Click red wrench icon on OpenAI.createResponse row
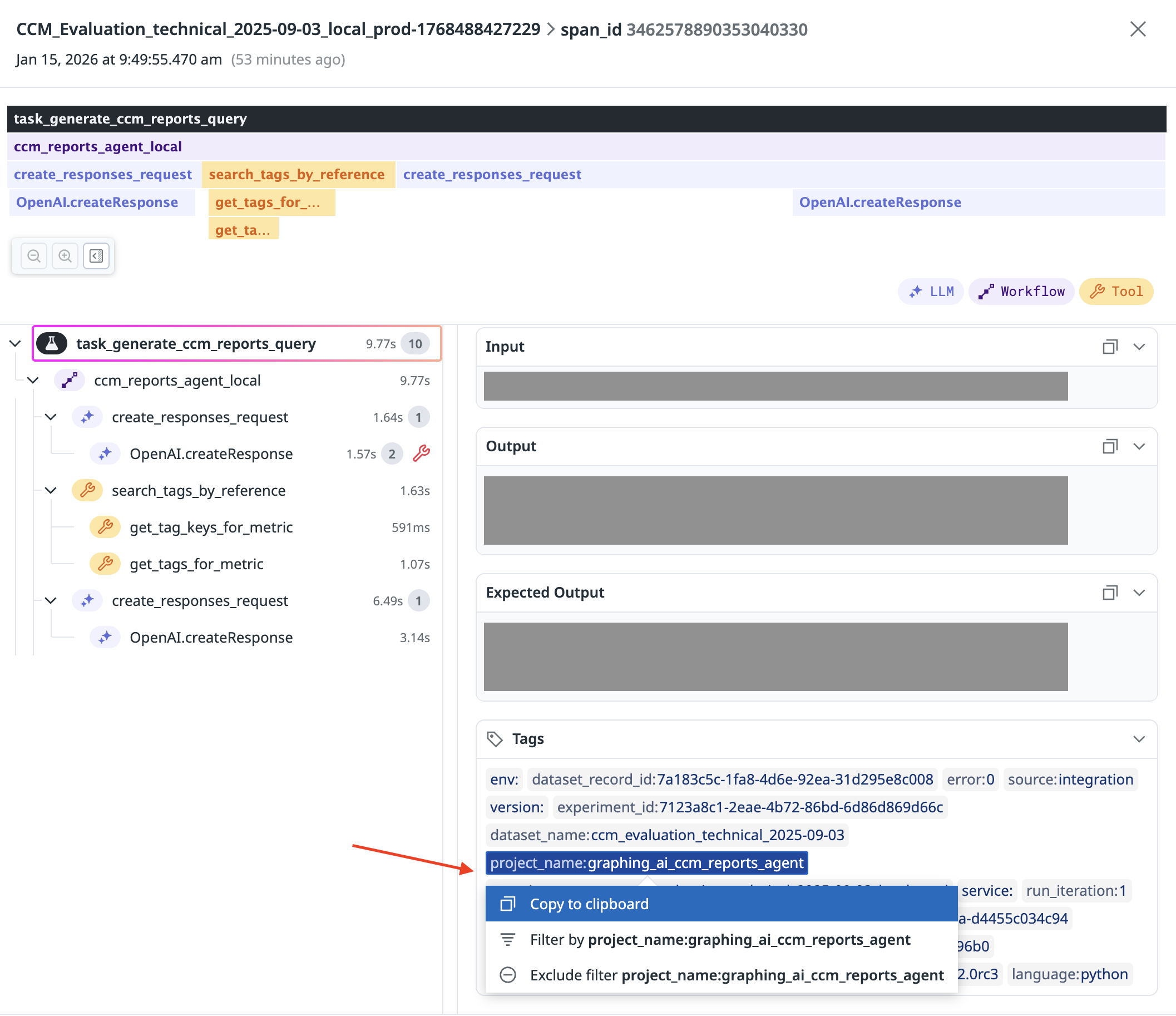The height and width of the screenshot is (1016, 1176). click(x=421, y=453)
